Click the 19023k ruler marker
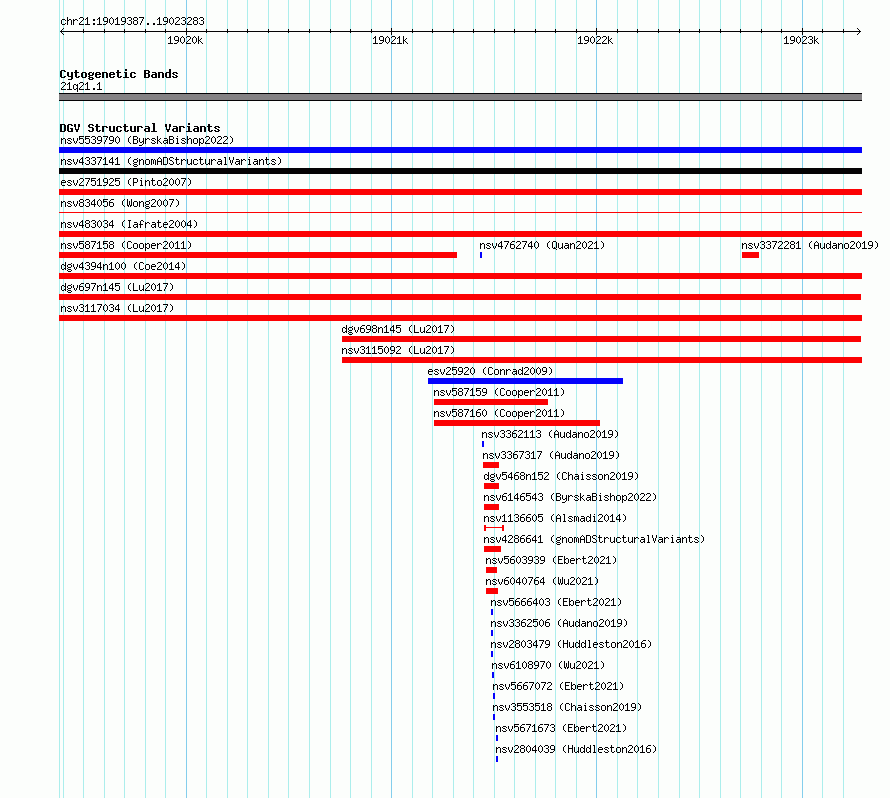 (801, 40)
